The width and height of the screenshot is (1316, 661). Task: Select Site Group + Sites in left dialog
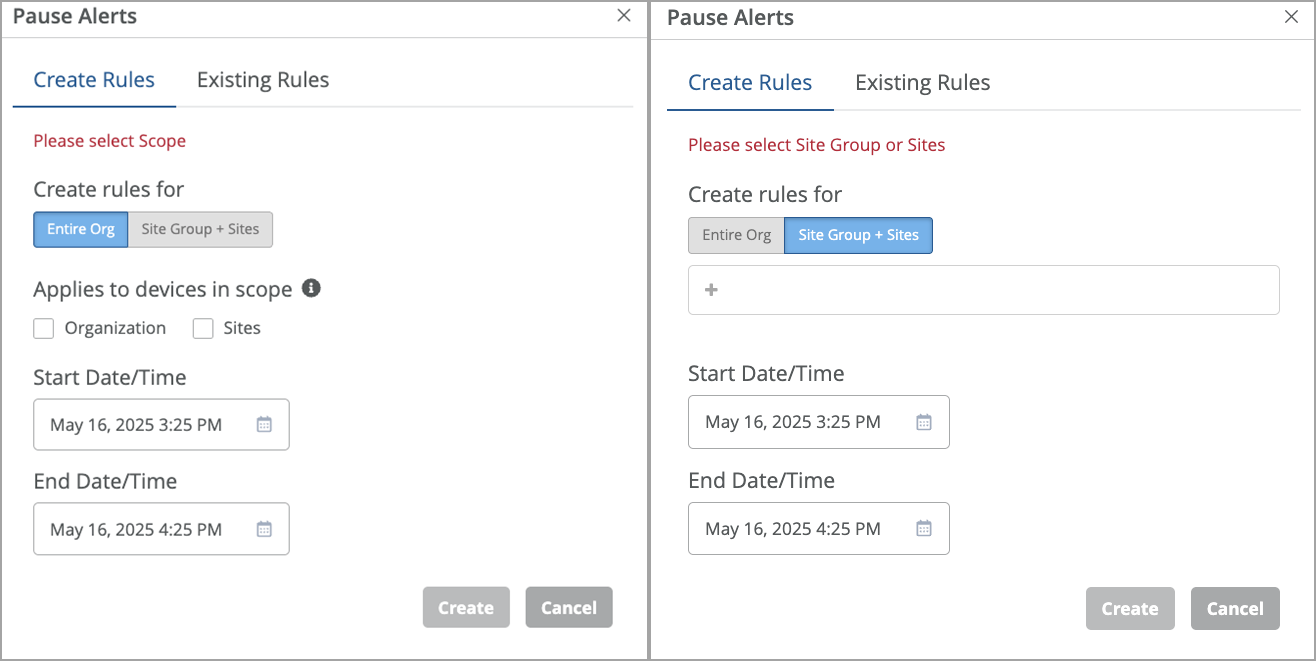(x=200, y=229)
